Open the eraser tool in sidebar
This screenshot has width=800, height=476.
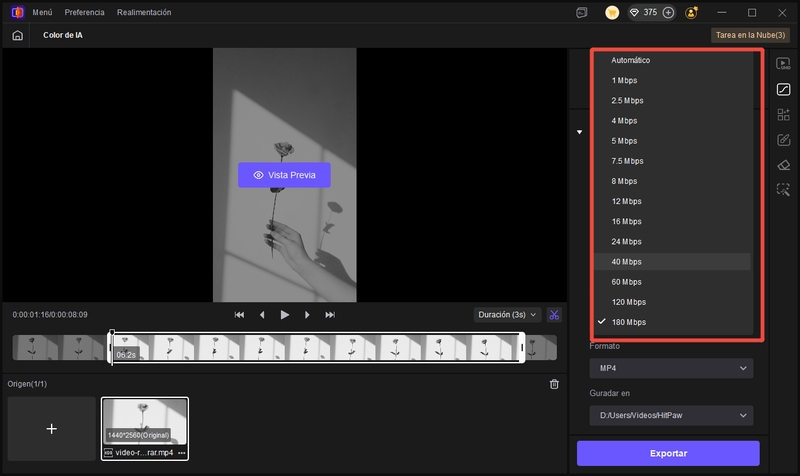tap(784, 164)
